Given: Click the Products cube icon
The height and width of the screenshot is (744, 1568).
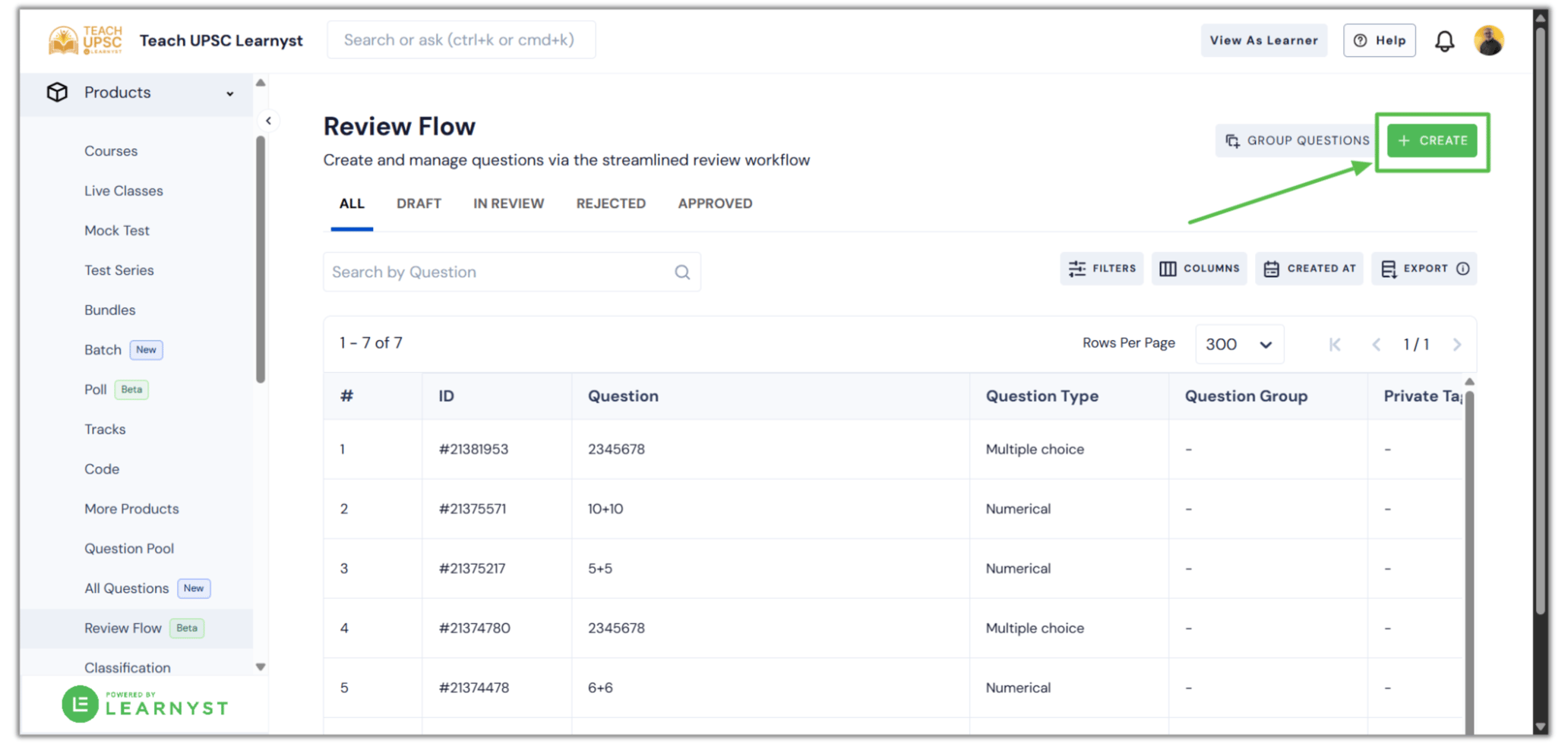Looking at the screenshot, I should coord(57,93).
